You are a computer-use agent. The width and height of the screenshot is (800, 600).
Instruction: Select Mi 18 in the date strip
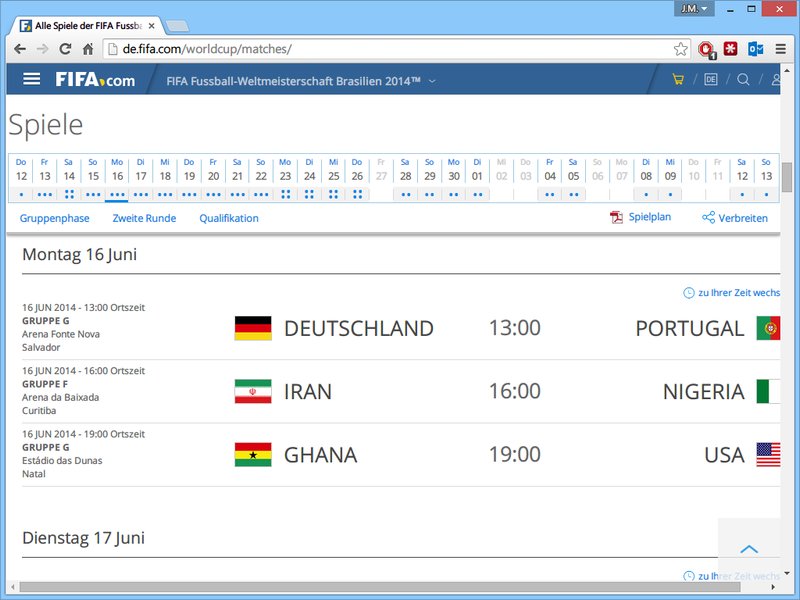pyautogui.click(x=165, y=178)
